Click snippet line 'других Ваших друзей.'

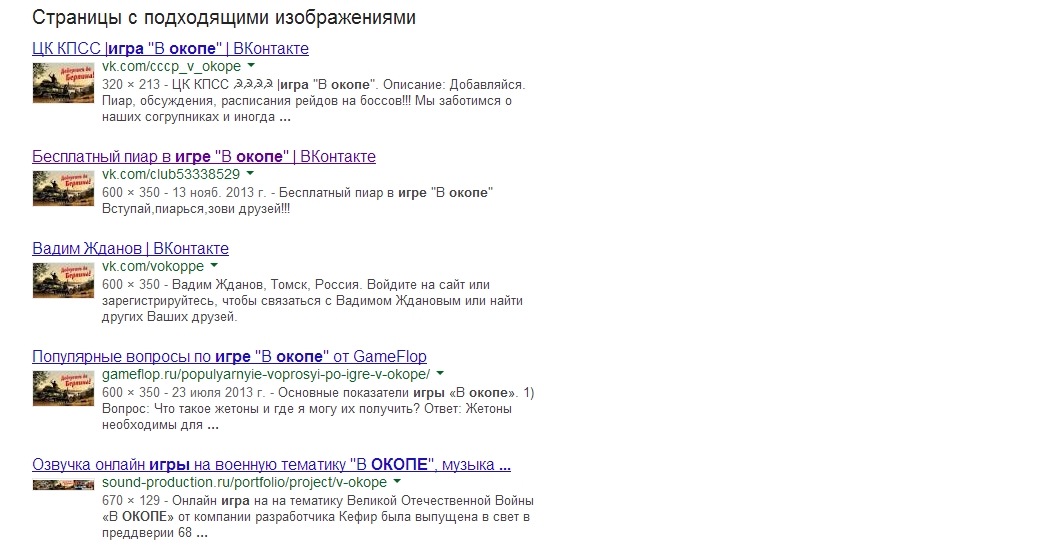point(170,316)
